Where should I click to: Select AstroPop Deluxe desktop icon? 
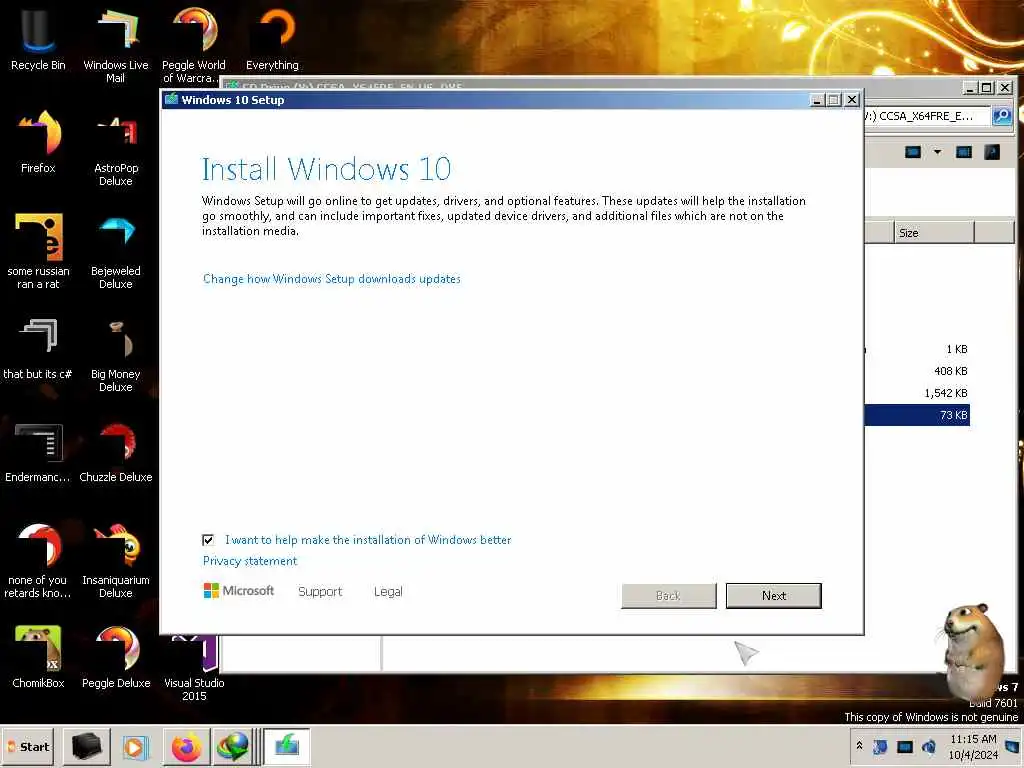116,148
